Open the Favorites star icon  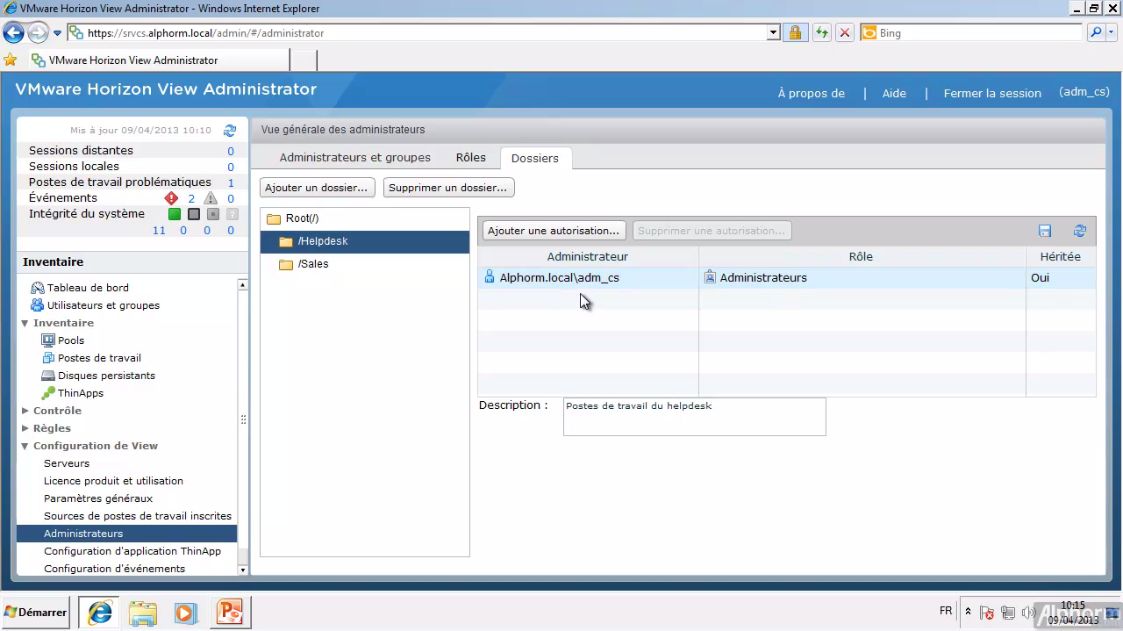click(x=10, y=59)
